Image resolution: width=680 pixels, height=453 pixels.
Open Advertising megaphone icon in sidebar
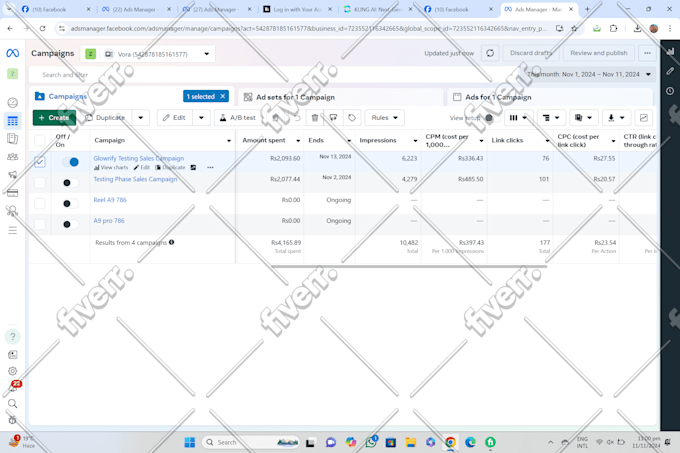[13, 175]
